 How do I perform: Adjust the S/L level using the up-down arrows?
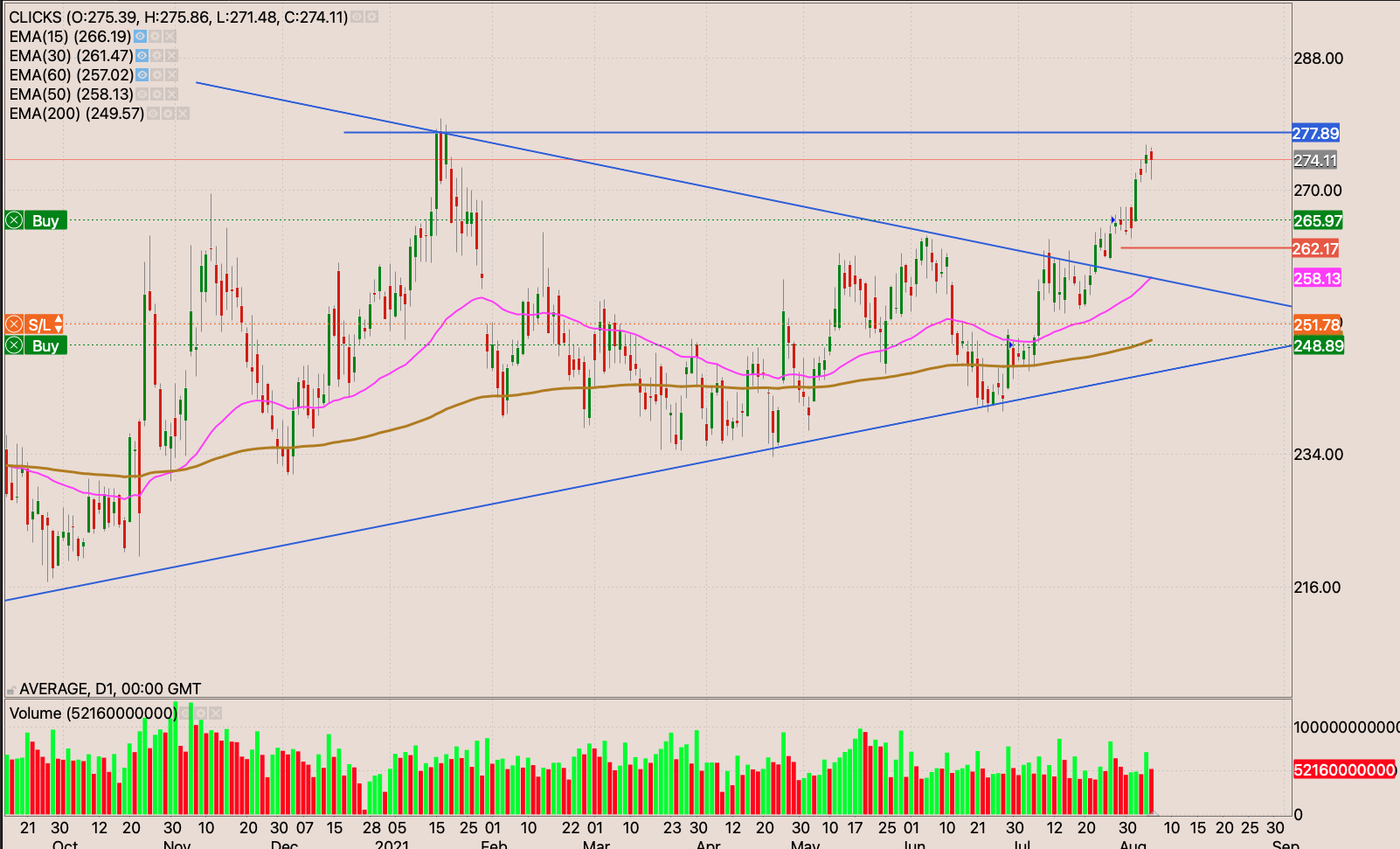pyautogui.click(x=59, y=324)
